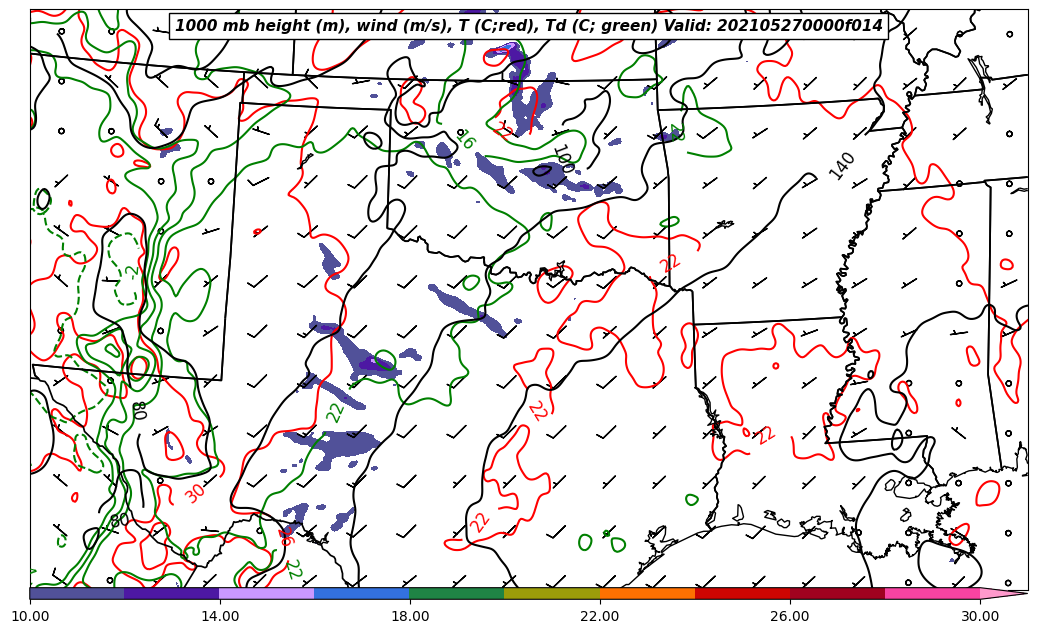Image resolution: width=1037 pixels, height=633 pixels.
Task: Click the 18.00 colorbar tick label
Action: point(410,616)
